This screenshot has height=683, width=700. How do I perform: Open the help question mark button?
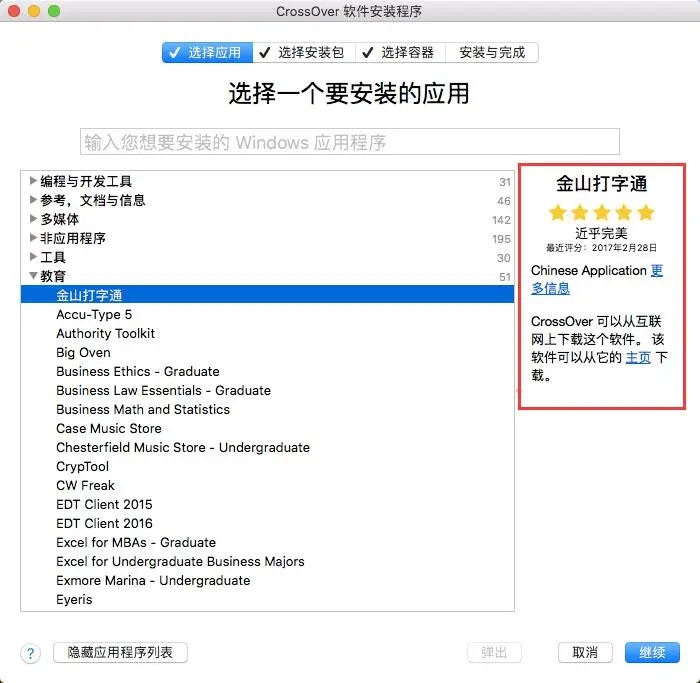(30, 654)
